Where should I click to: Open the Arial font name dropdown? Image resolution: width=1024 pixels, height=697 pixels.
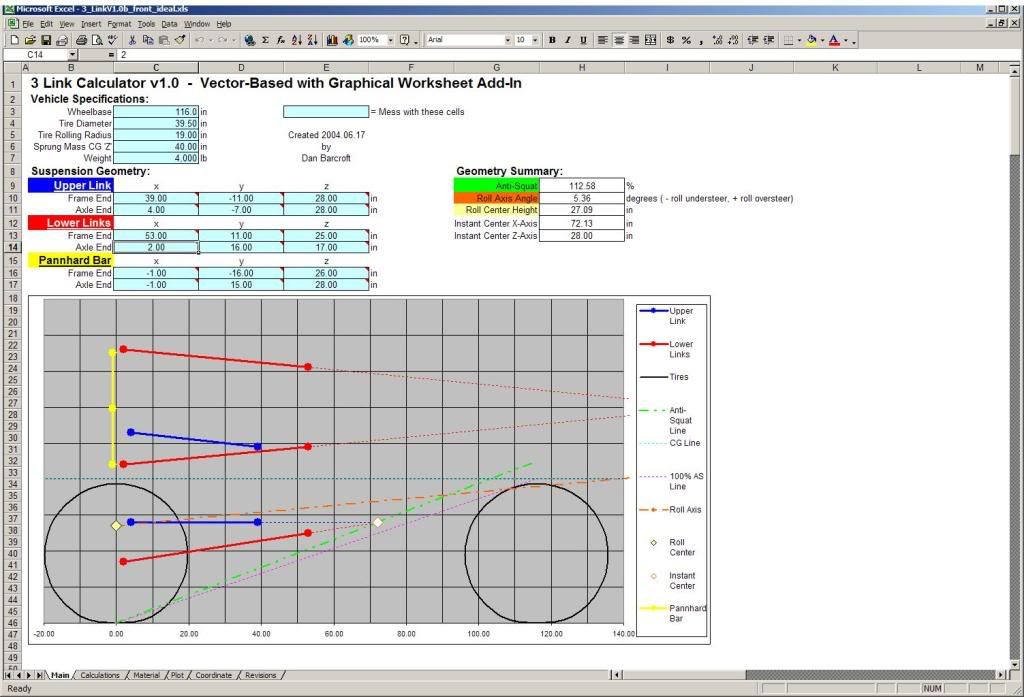click(507, 40)
